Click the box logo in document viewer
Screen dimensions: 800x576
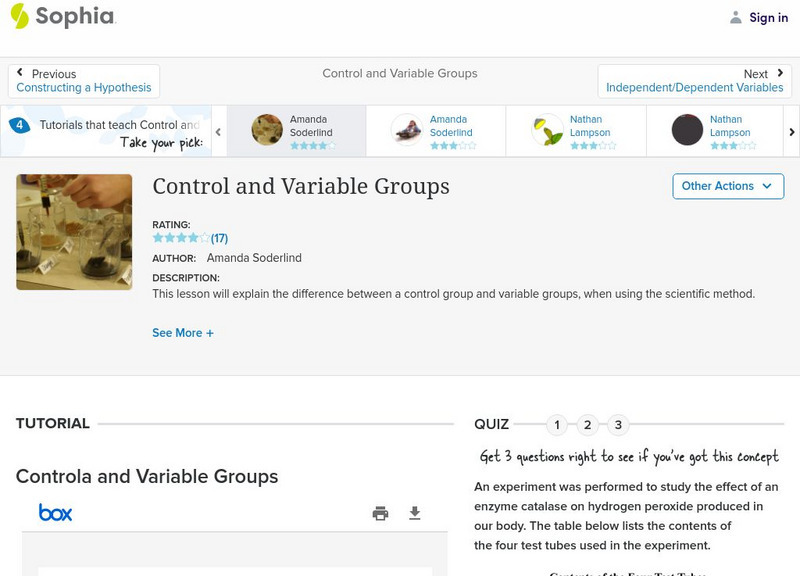coord(56,512)
